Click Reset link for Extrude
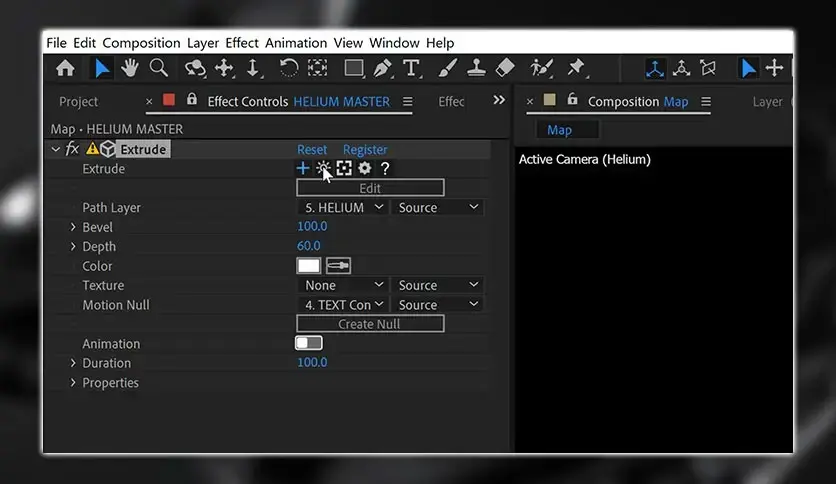Viewport: 836px width, 484px height. [x=312, y=150]
